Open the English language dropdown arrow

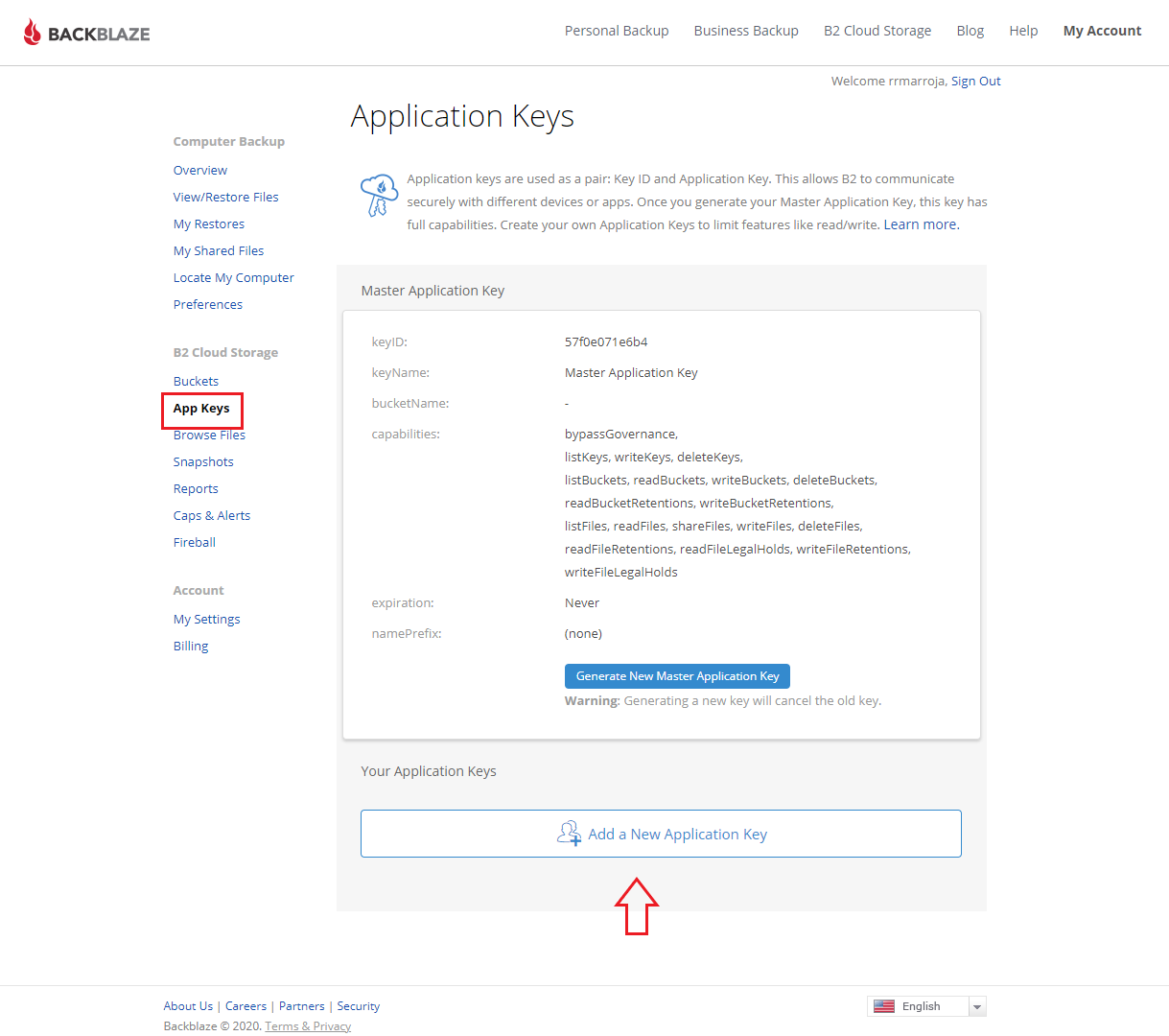(x=977, y=1006)
